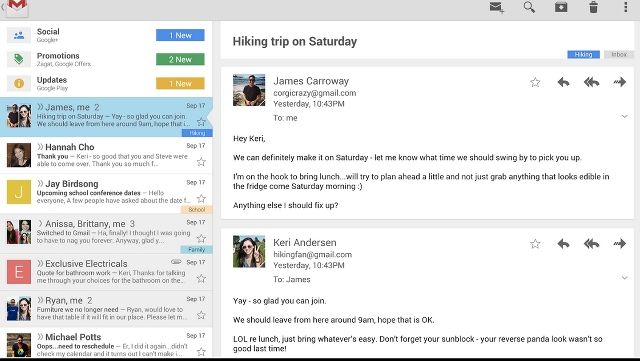
Task: Click the attachment paperclip on Exclusive Electricals
Action: tap(176, 262)
